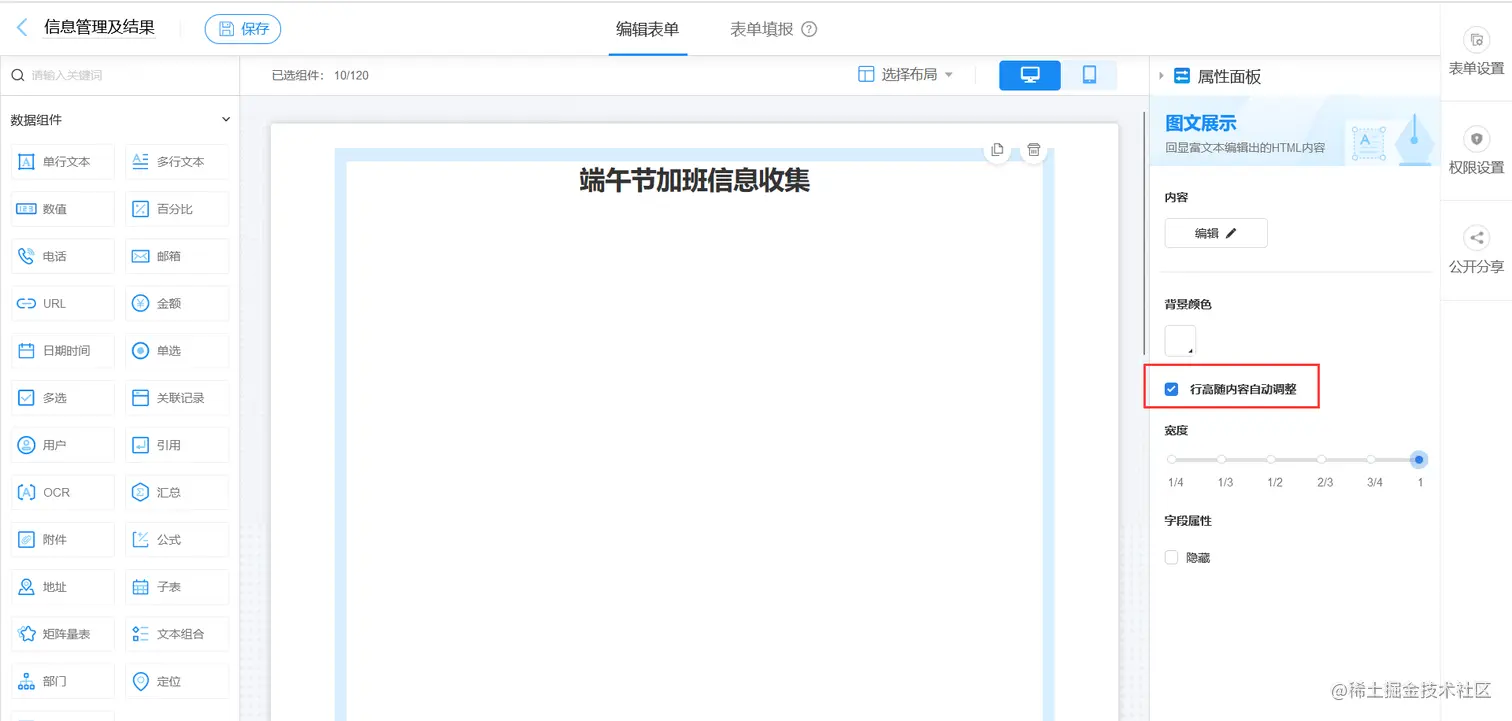Enable the 隐藏 hide field option
This screenshot has height=721, width=1512.
coord(1170,557)
